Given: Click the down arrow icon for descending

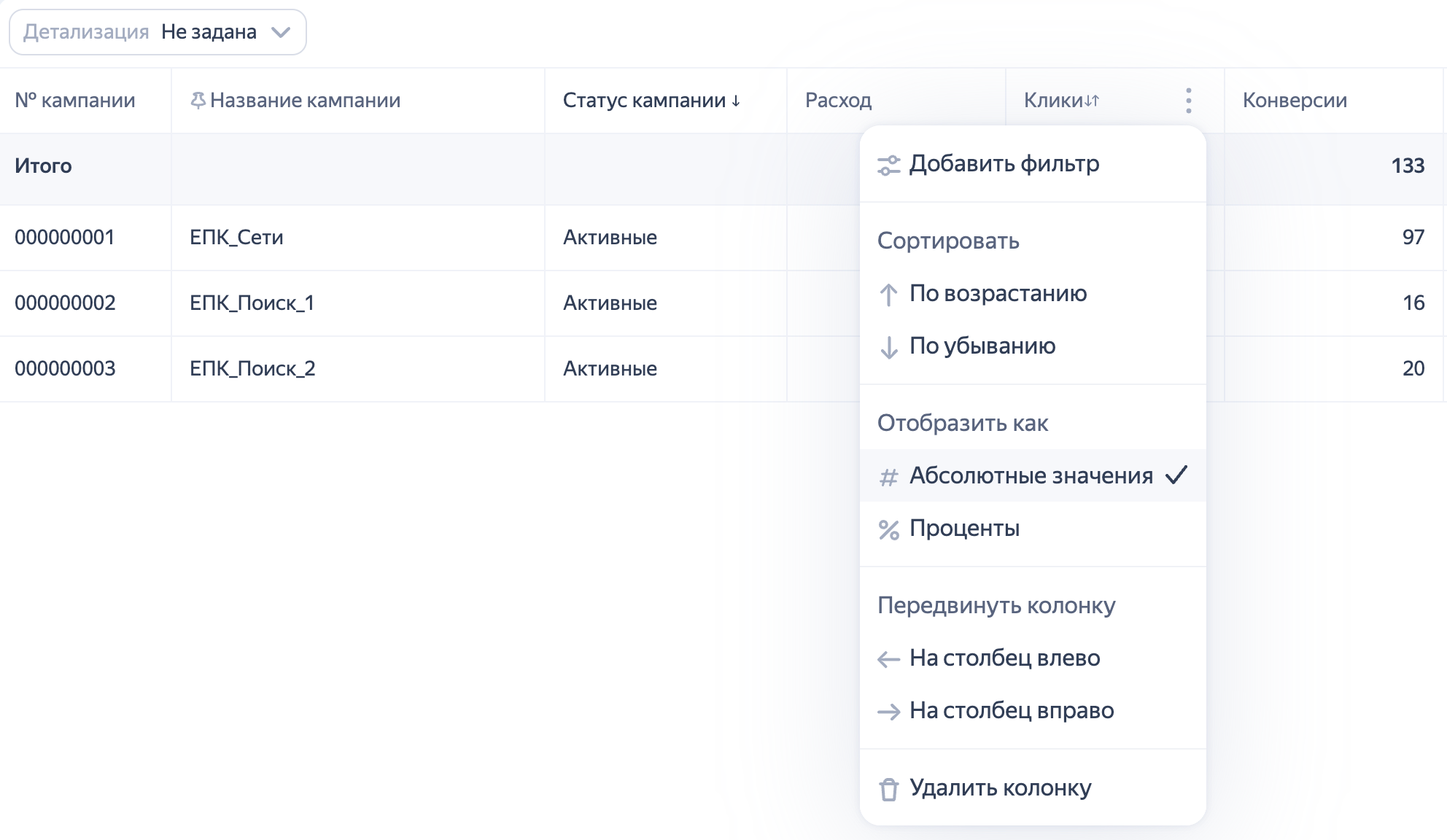Looking at the screenshot, I should [888, 347].
